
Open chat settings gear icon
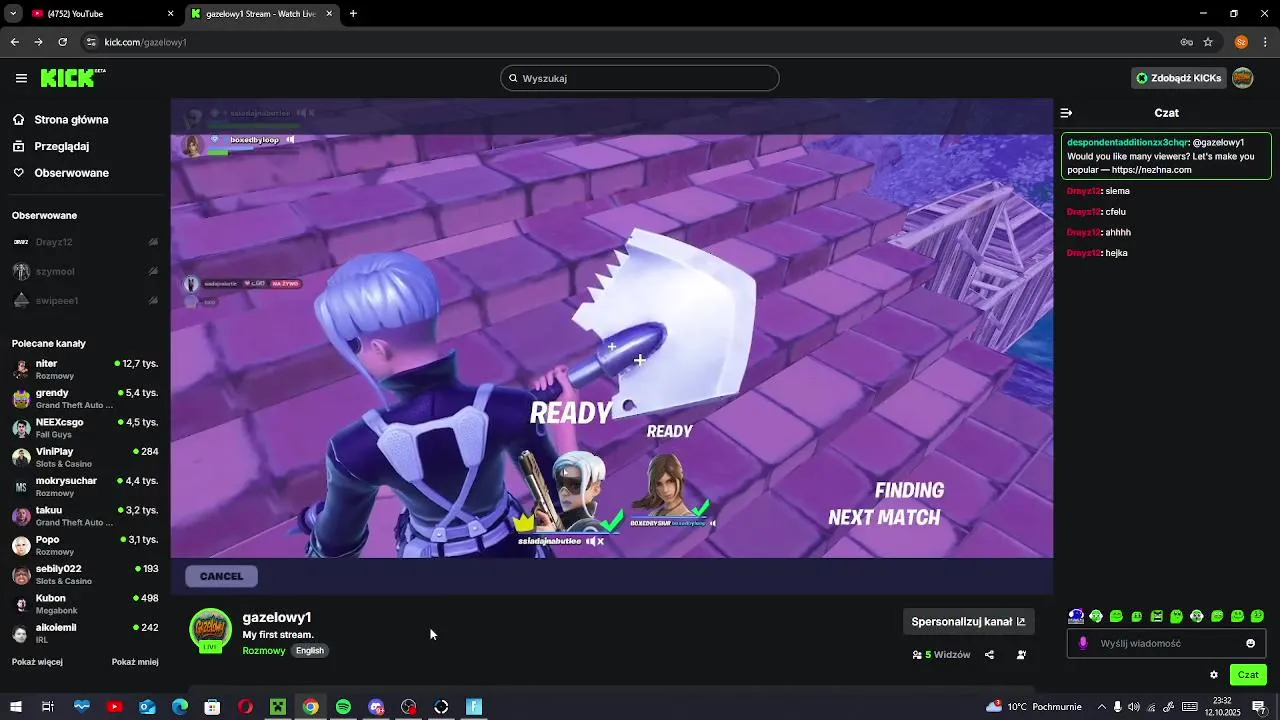(x=1214, y=675)
